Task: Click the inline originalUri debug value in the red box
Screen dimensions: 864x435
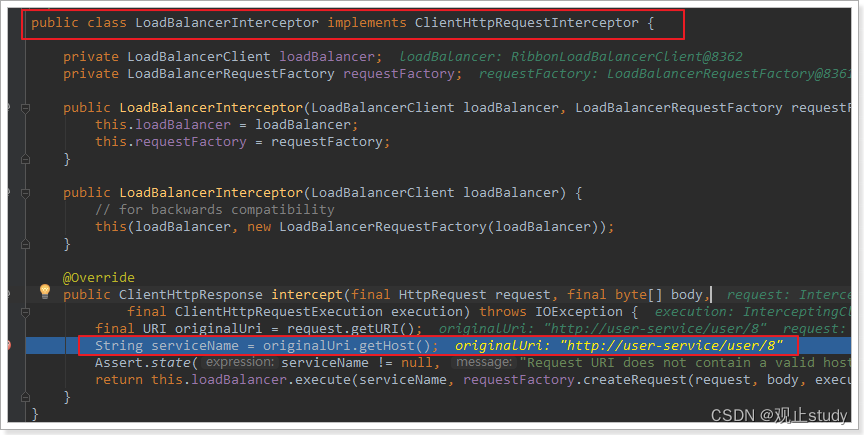Action: 619,346
